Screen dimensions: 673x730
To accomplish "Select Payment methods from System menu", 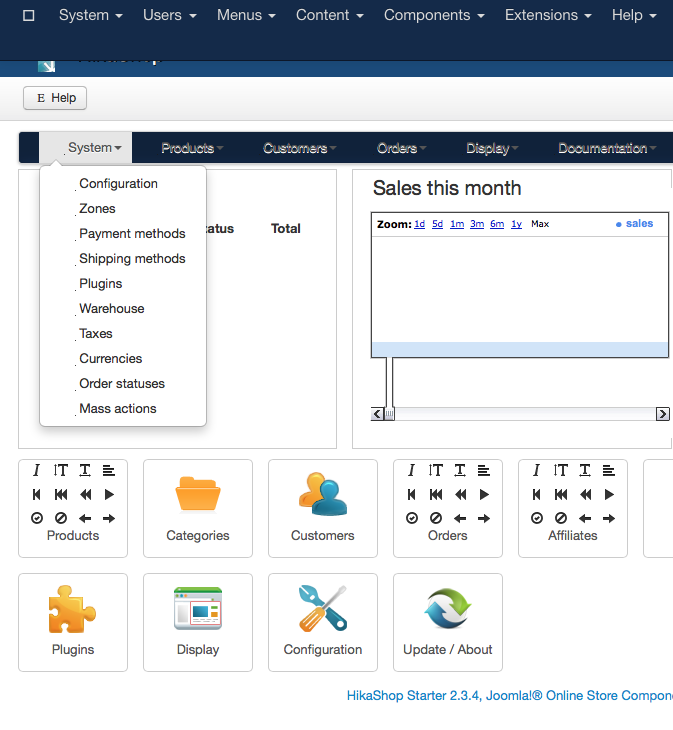I will pos(132,234).
